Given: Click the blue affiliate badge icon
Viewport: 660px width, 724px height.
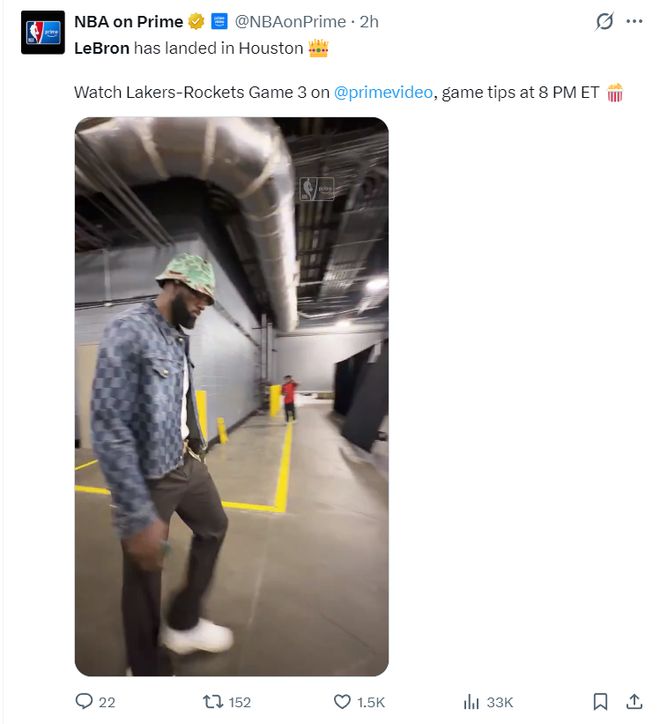Looking at the screenshot, I should coord(219,21).
